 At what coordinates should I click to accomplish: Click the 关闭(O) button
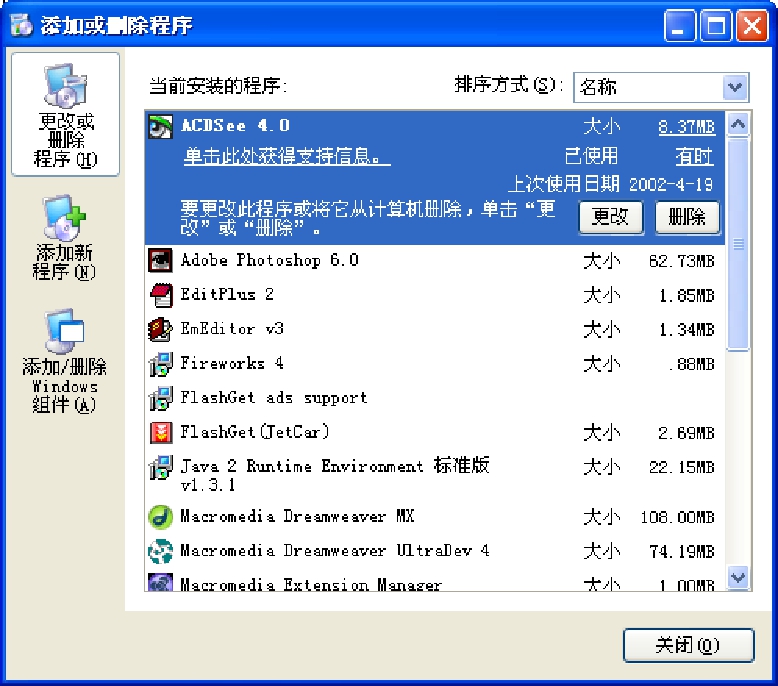coord(688,645)
